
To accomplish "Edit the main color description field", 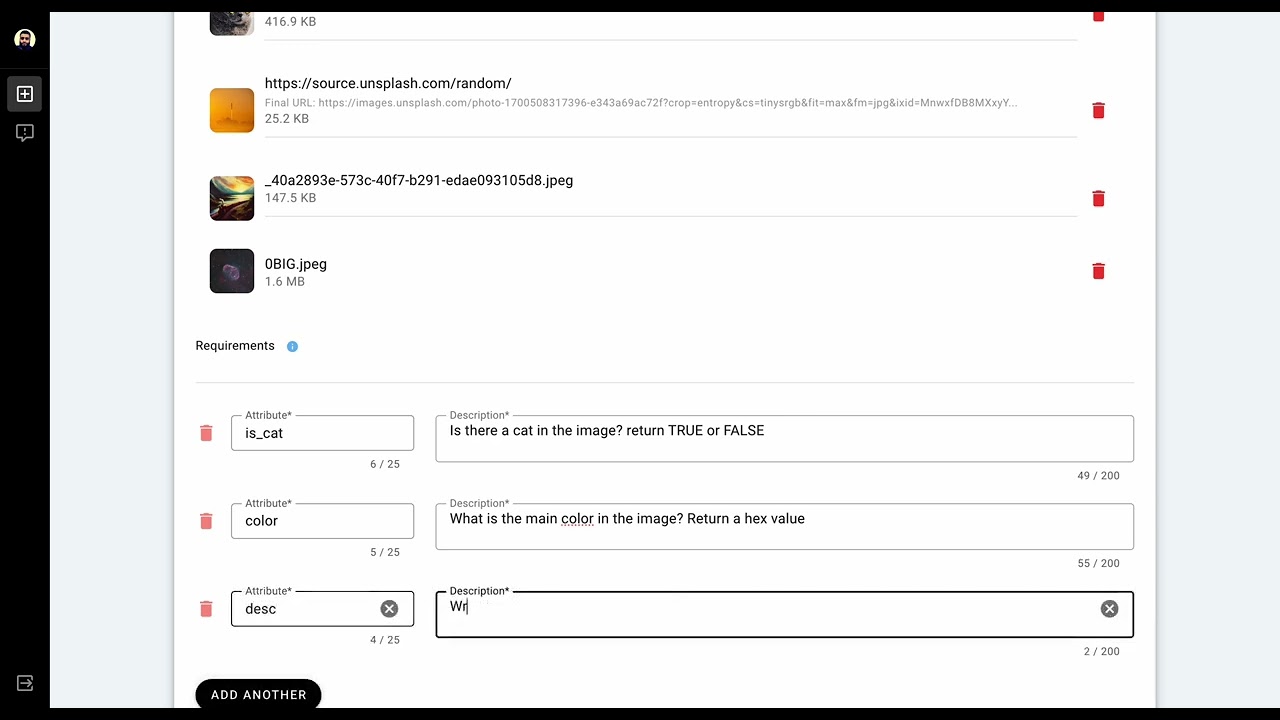I will click(785, 526).
